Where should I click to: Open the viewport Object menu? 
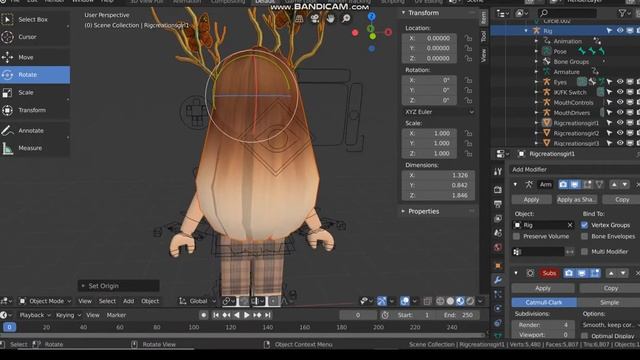pyautogui.click(x=150, y=301)
